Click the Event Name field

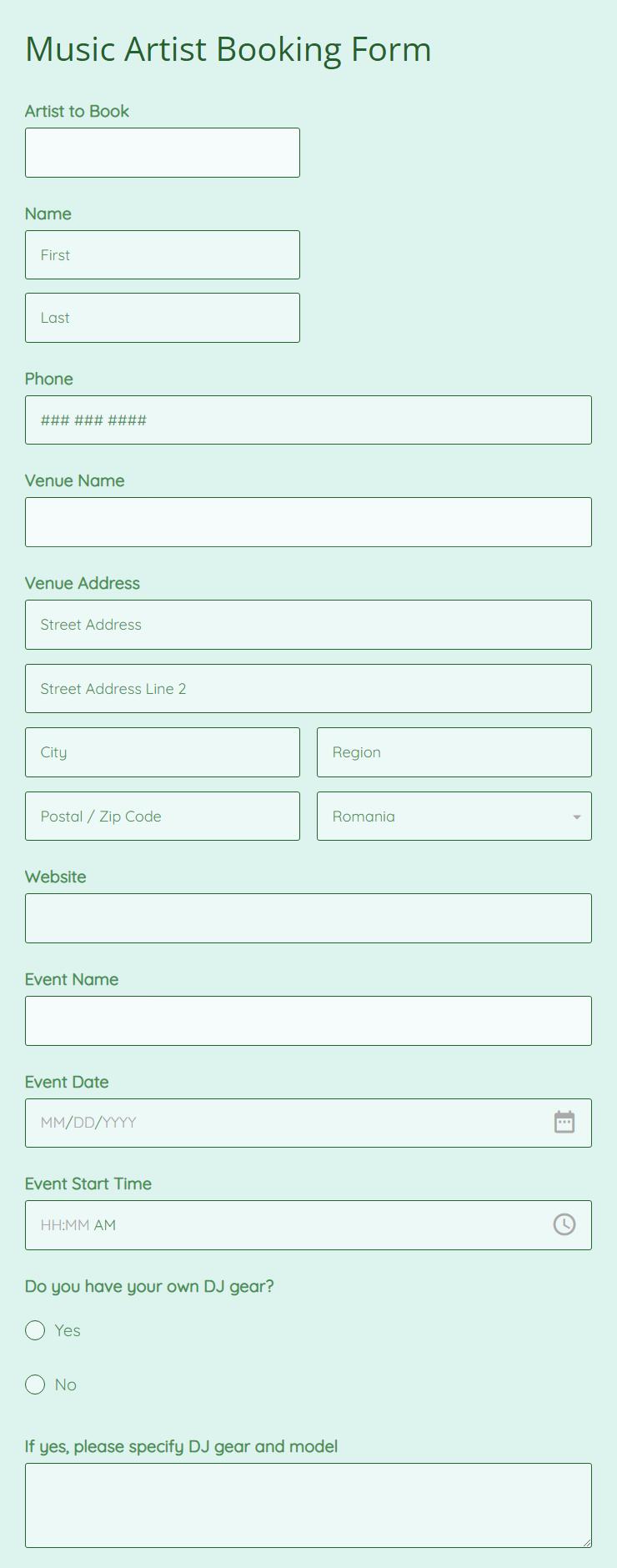pos(308,1020)
